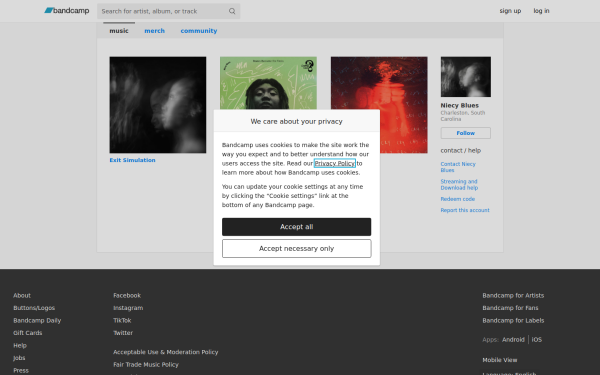The image size is (600, 375).
Task: Click the search magnifier icon
Action: point(232,11)
